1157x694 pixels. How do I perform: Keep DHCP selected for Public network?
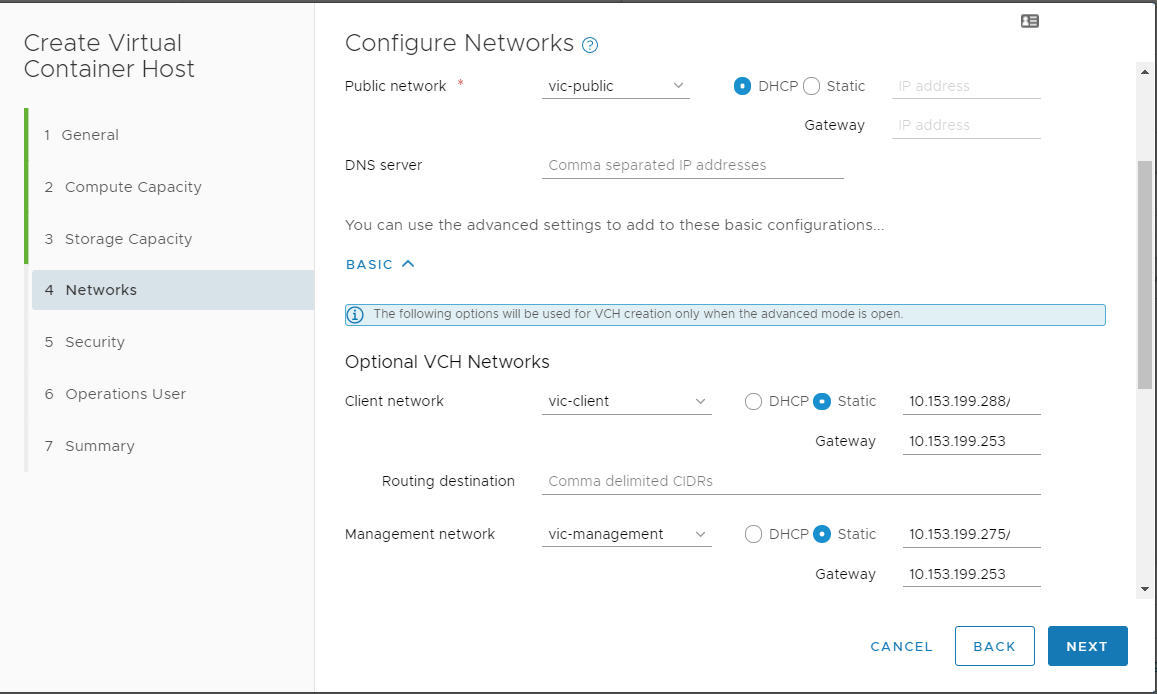tap(742, 86)
